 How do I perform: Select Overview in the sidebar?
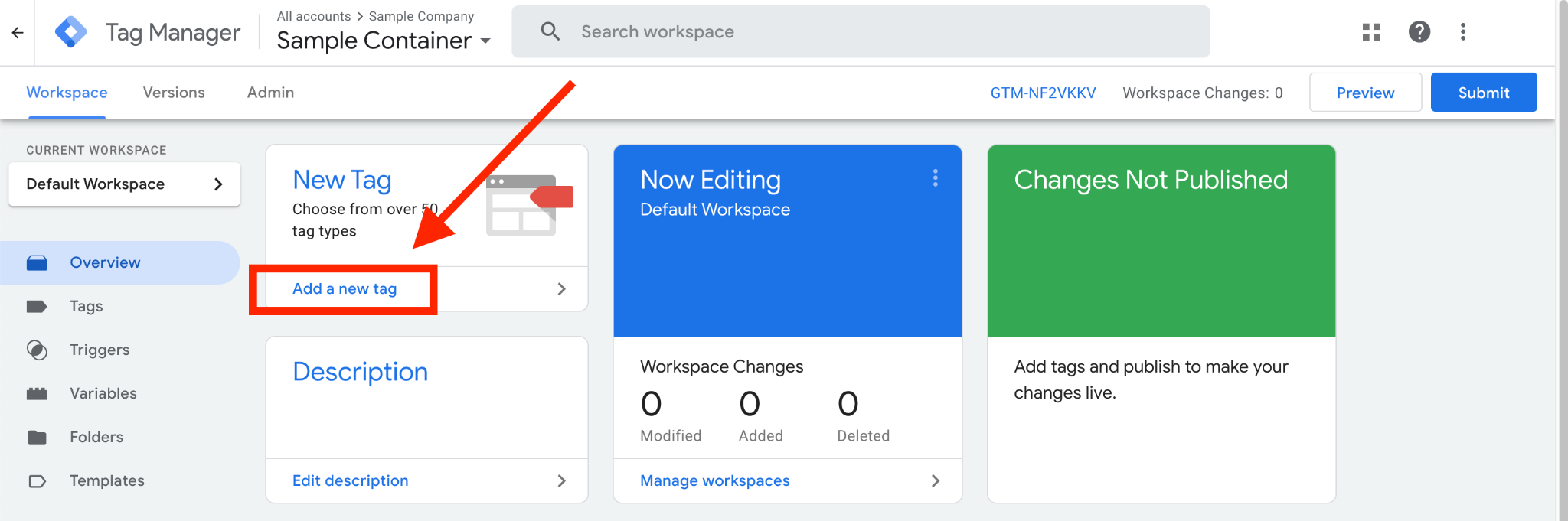[x=120, y=263]
